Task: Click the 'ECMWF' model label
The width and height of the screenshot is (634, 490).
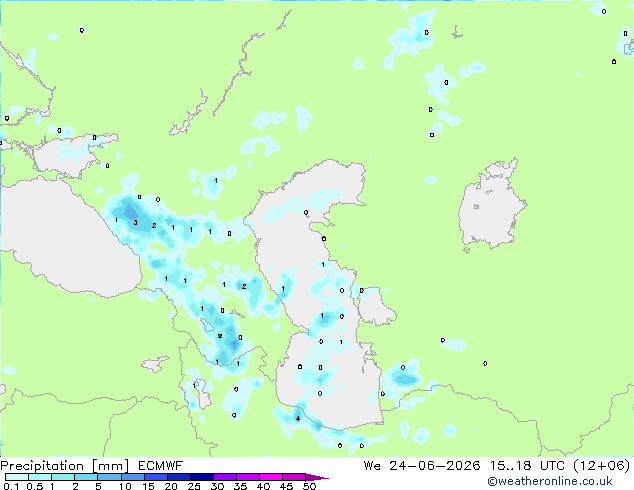Action: pos(161,466)
